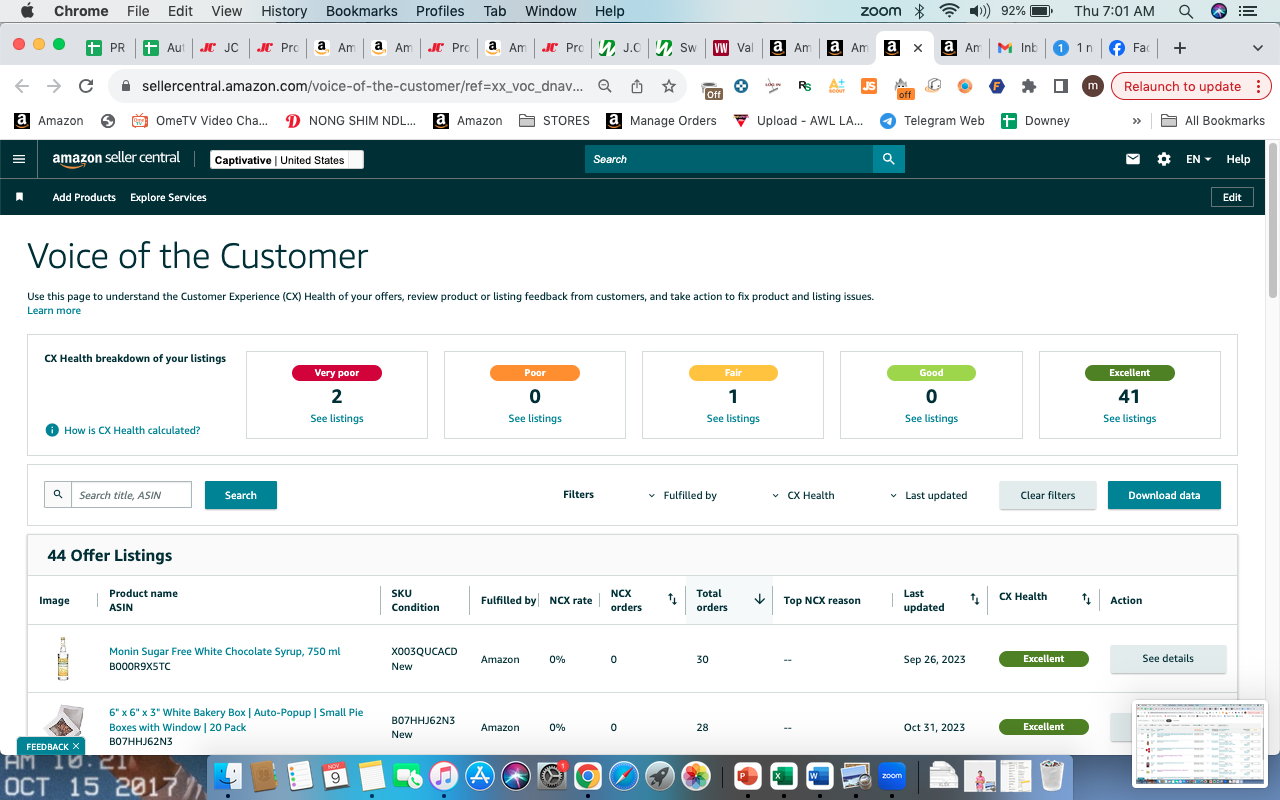Screen dimensions: 1280x800
Task: Click the Clear filters button
Action: [x=1048, y=495]
